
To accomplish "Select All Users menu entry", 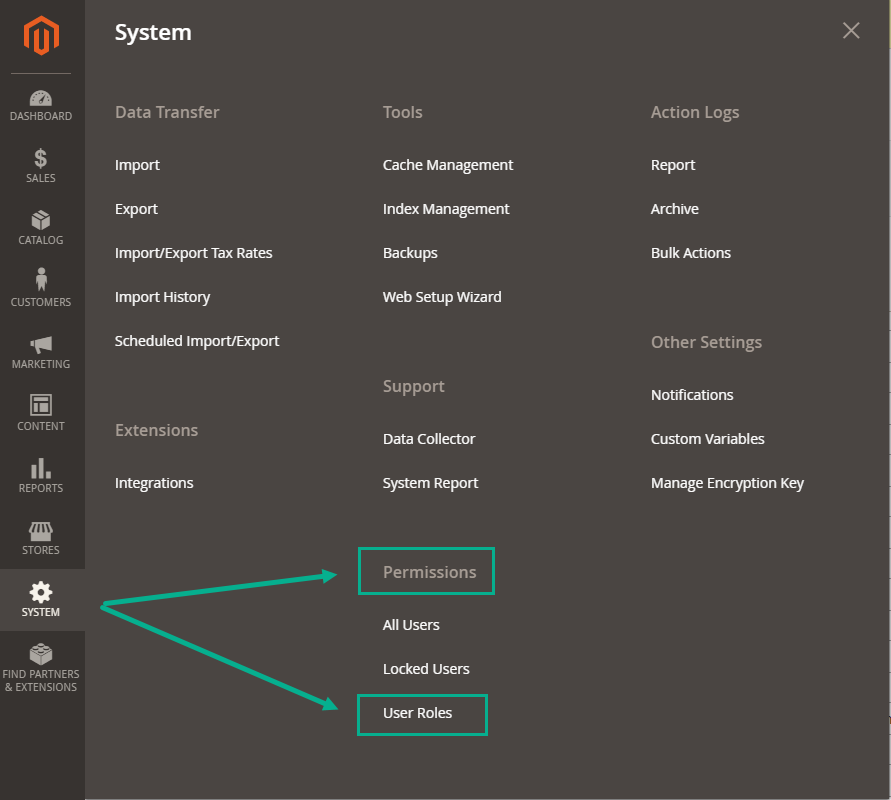I will click(x=411, y=625).
